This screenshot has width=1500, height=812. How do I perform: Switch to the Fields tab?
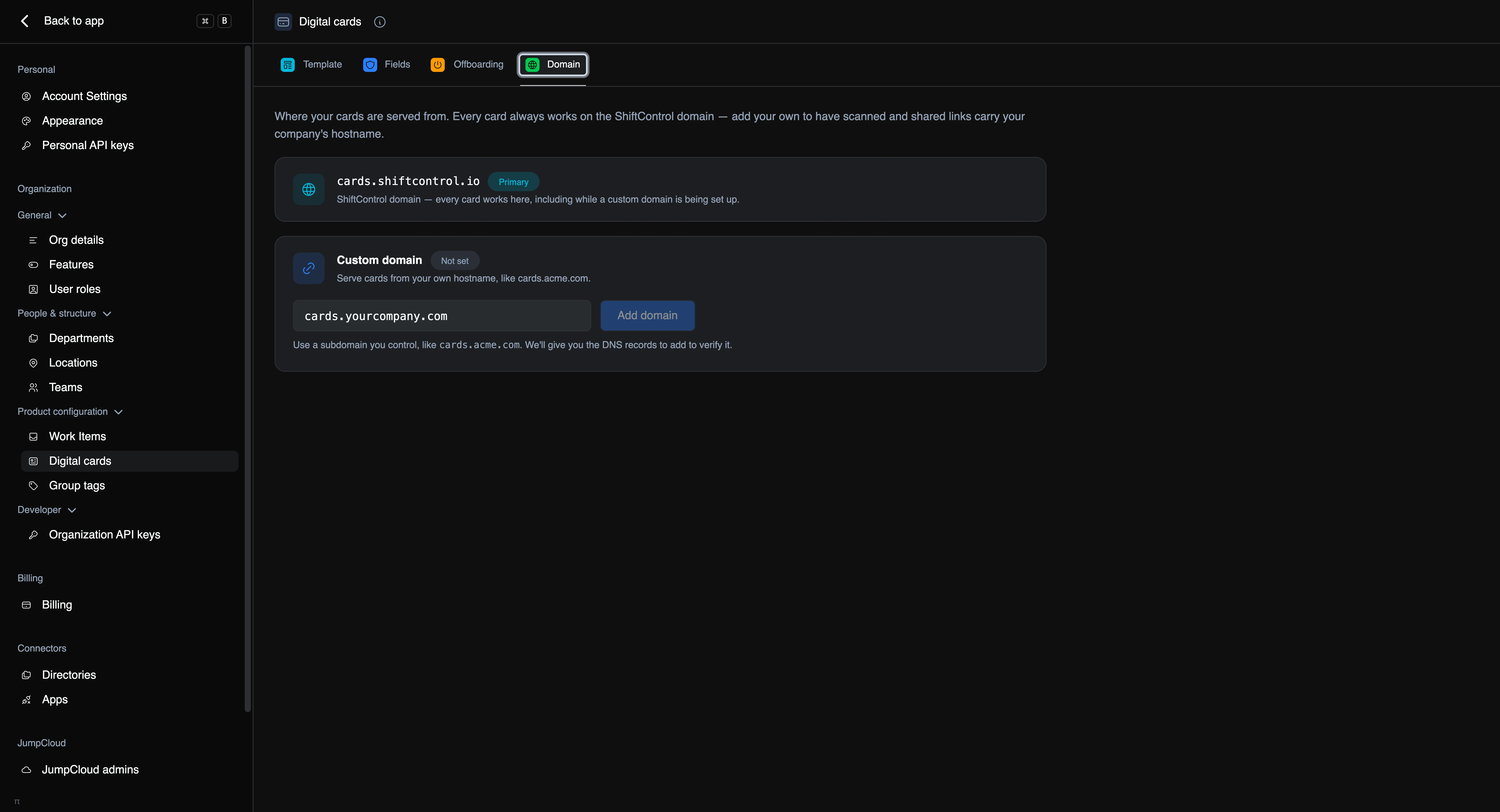(x=387, y=65)
